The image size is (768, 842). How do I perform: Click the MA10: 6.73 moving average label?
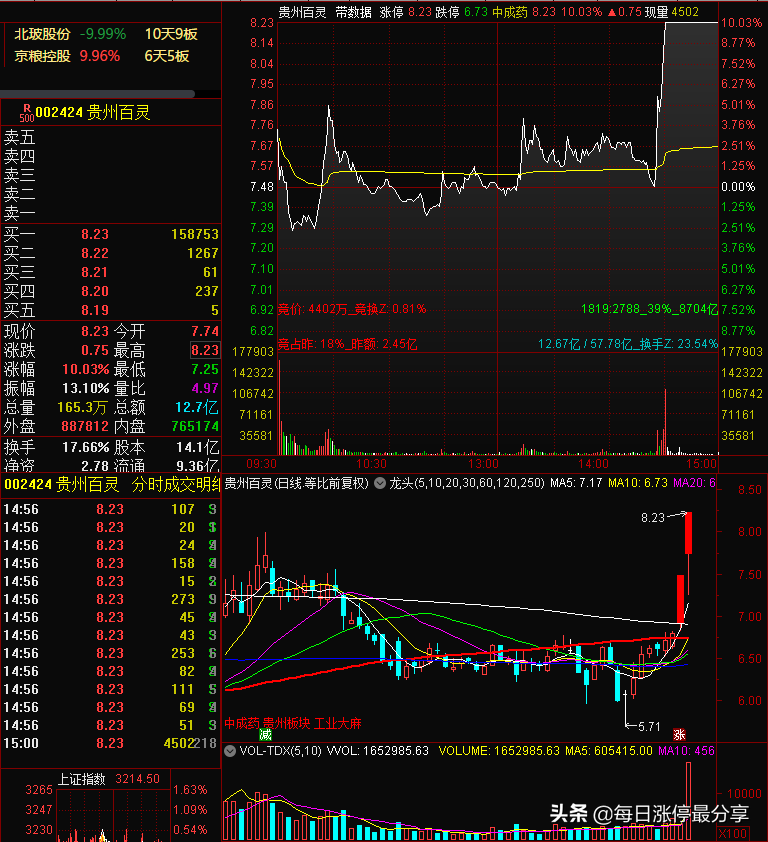638,483
